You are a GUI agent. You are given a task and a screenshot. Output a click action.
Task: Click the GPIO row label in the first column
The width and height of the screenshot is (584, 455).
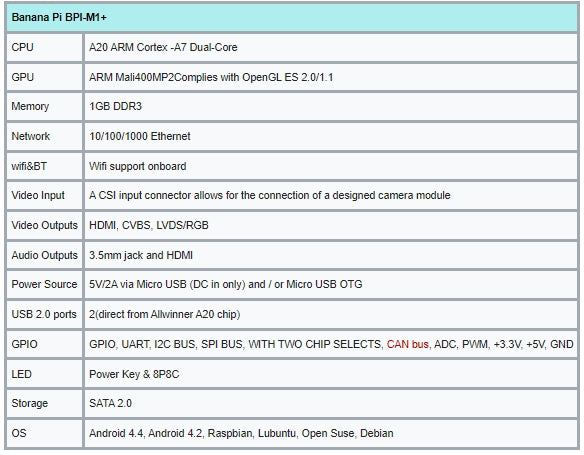25,344
